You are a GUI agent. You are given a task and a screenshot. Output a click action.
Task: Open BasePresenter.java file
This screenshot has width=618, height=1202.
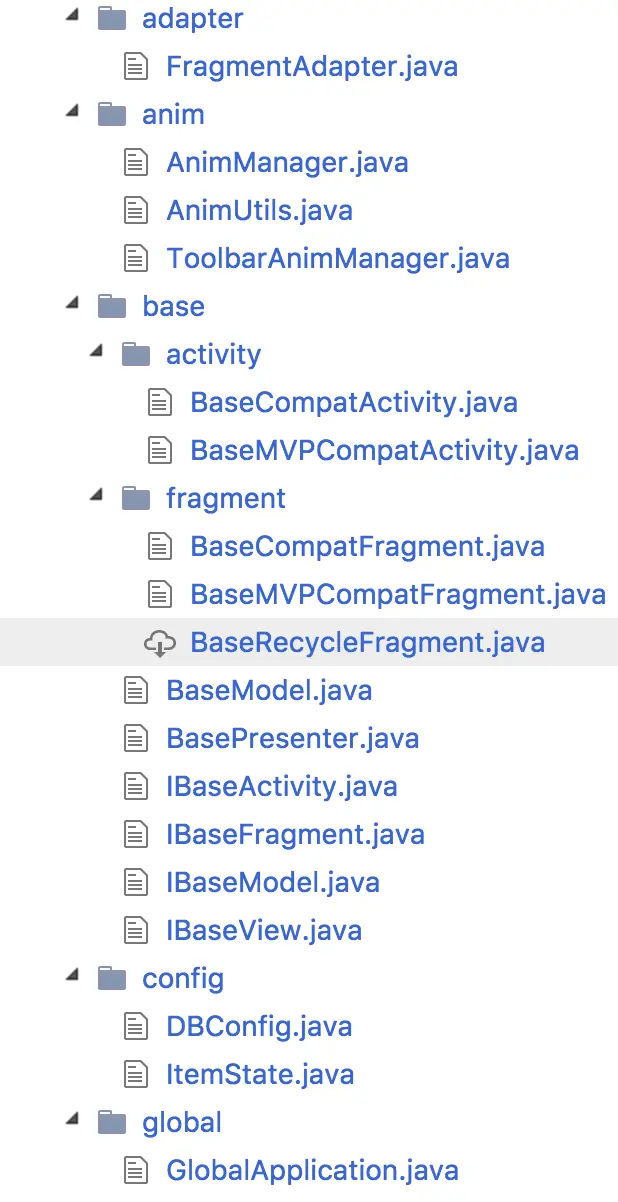click(x=292, y=739)
